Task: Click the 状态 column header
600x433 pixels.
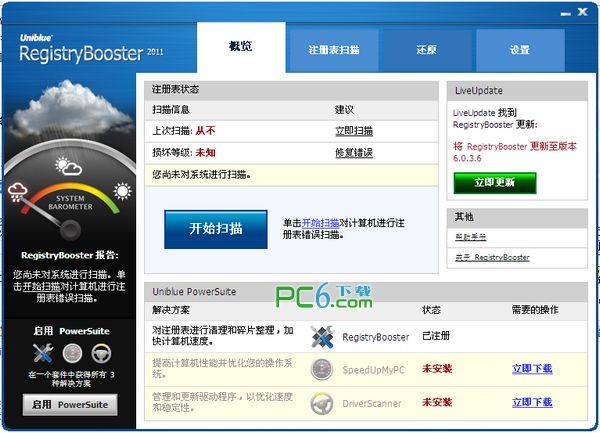Action: 431,310
